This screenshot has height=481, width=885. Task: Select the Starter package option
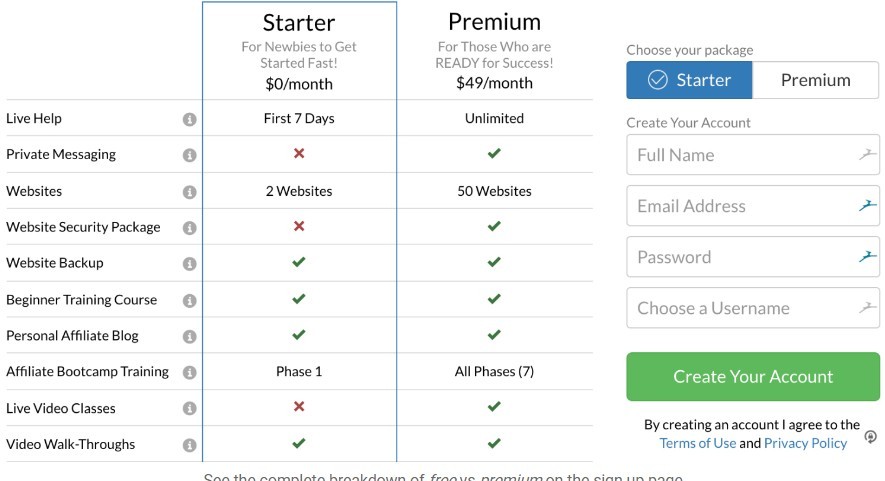689,80
